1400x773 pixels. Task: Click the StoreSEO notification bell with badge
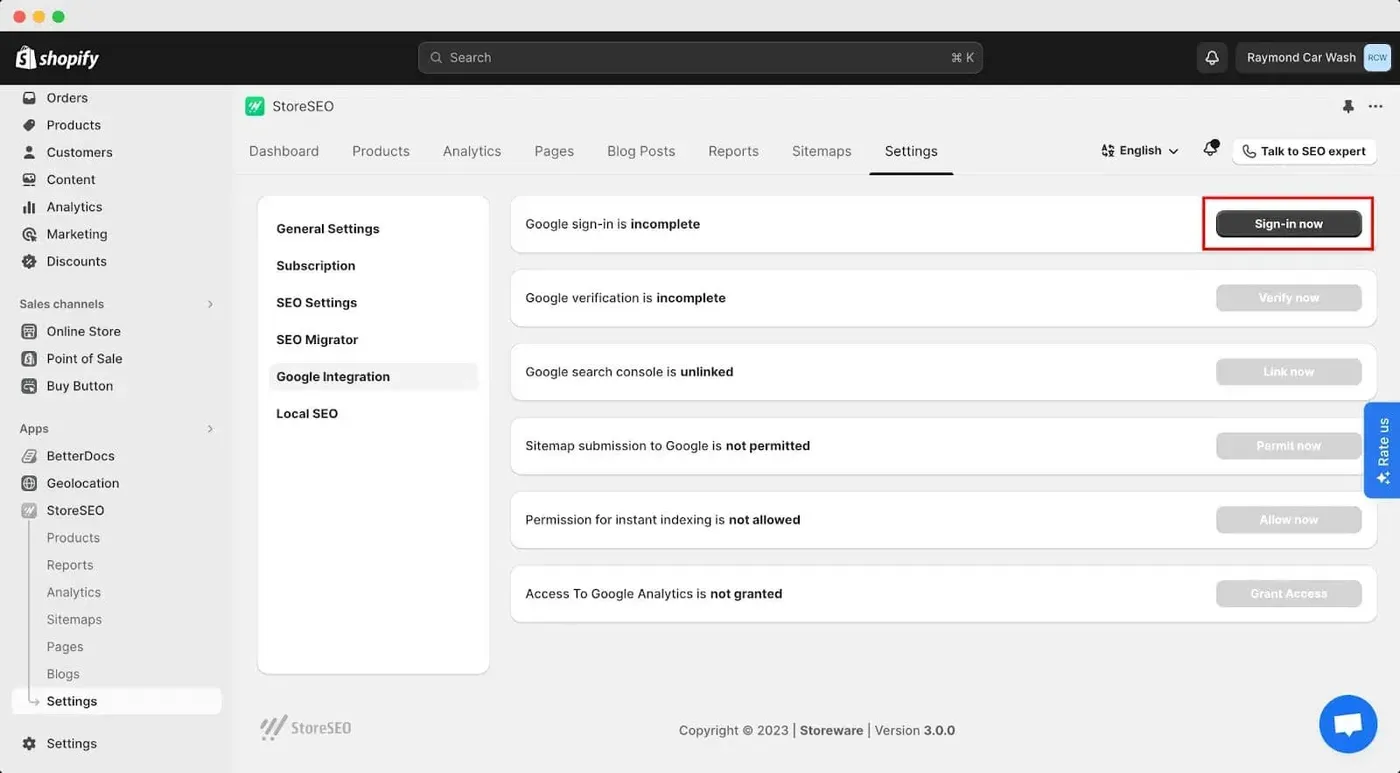point(1210,149)
